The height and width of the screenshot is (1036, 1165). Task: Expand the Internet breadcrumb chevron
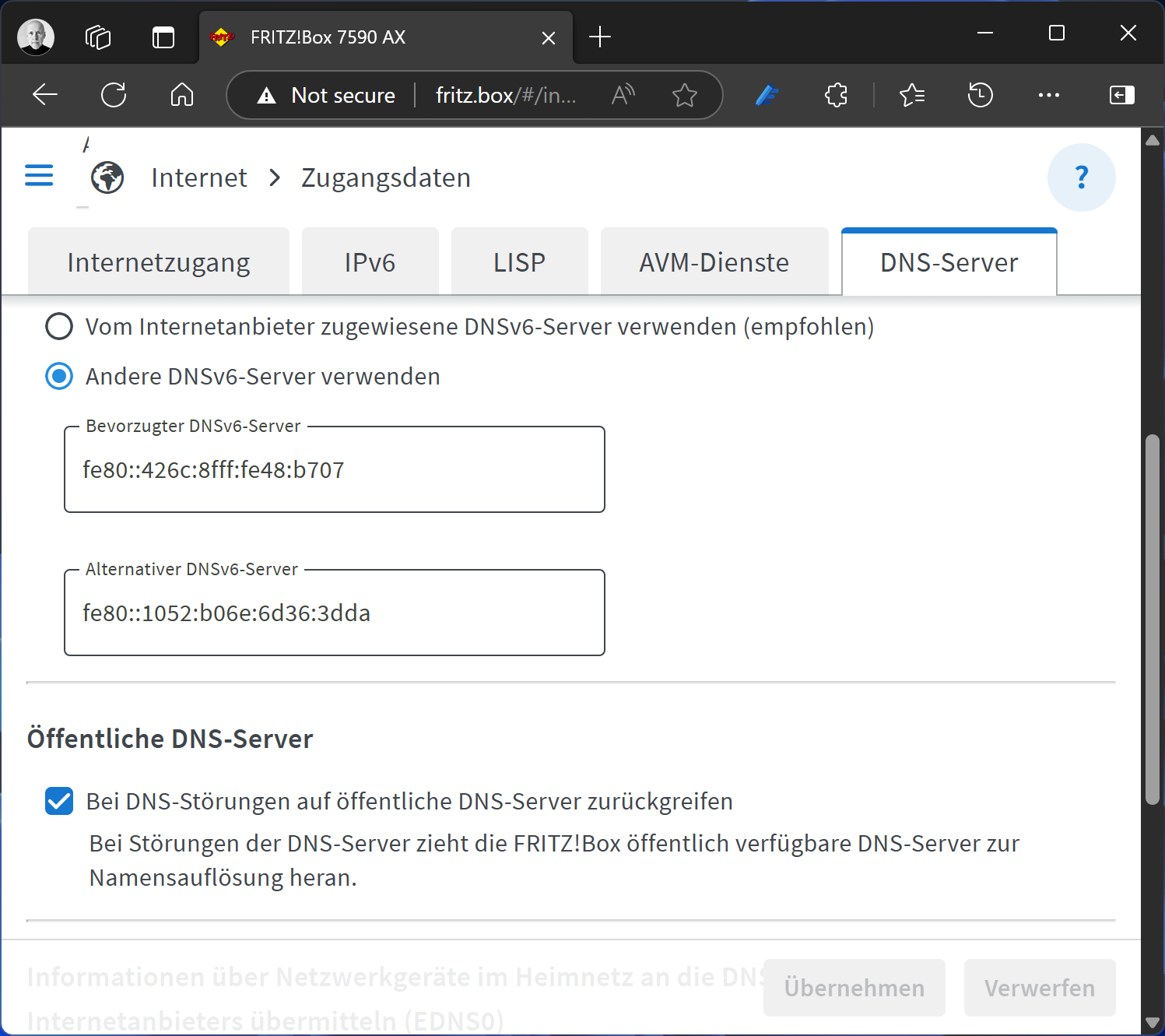click(274, 177)
